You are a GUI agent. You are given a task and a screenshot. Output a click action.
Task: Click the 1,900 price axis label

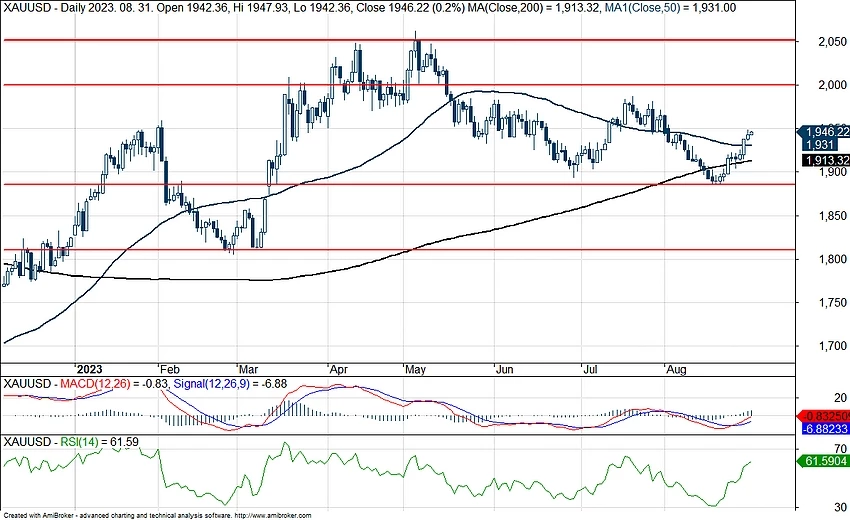[832, 172]
